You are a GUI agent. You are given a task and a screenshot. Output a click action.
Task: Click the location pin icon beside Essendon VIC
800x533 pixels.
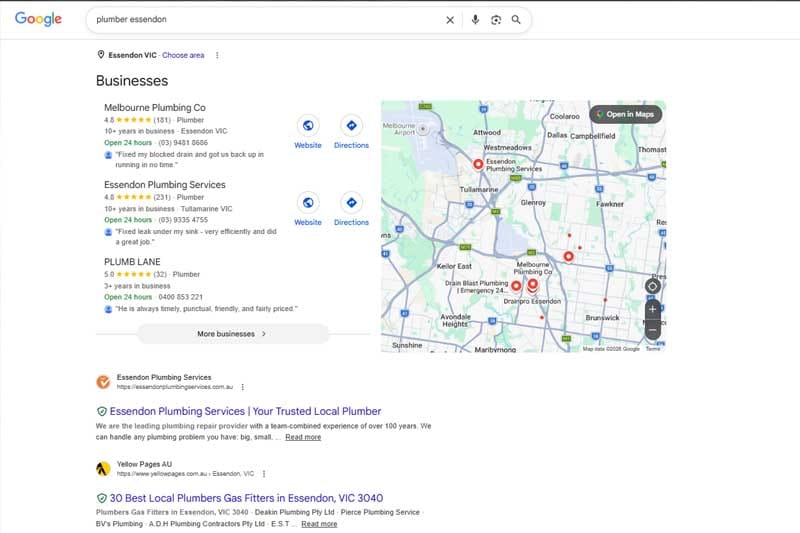click(101, 55)
